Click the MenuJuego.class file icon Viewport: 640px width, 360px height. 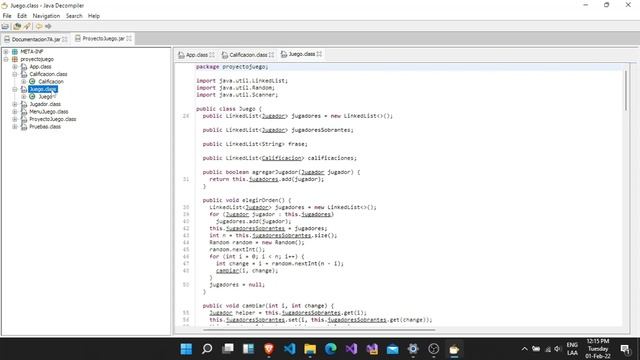24,112
